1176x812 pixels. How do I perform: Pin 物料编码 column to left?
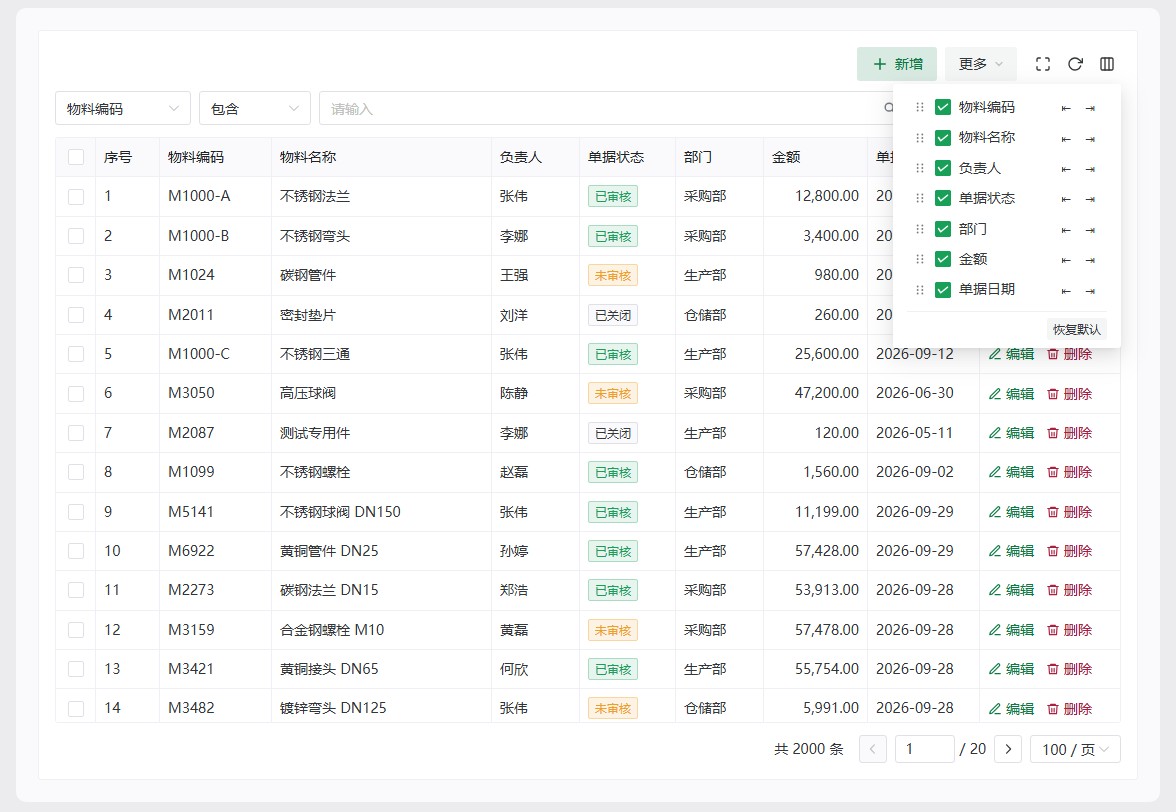pos(1066,109)
